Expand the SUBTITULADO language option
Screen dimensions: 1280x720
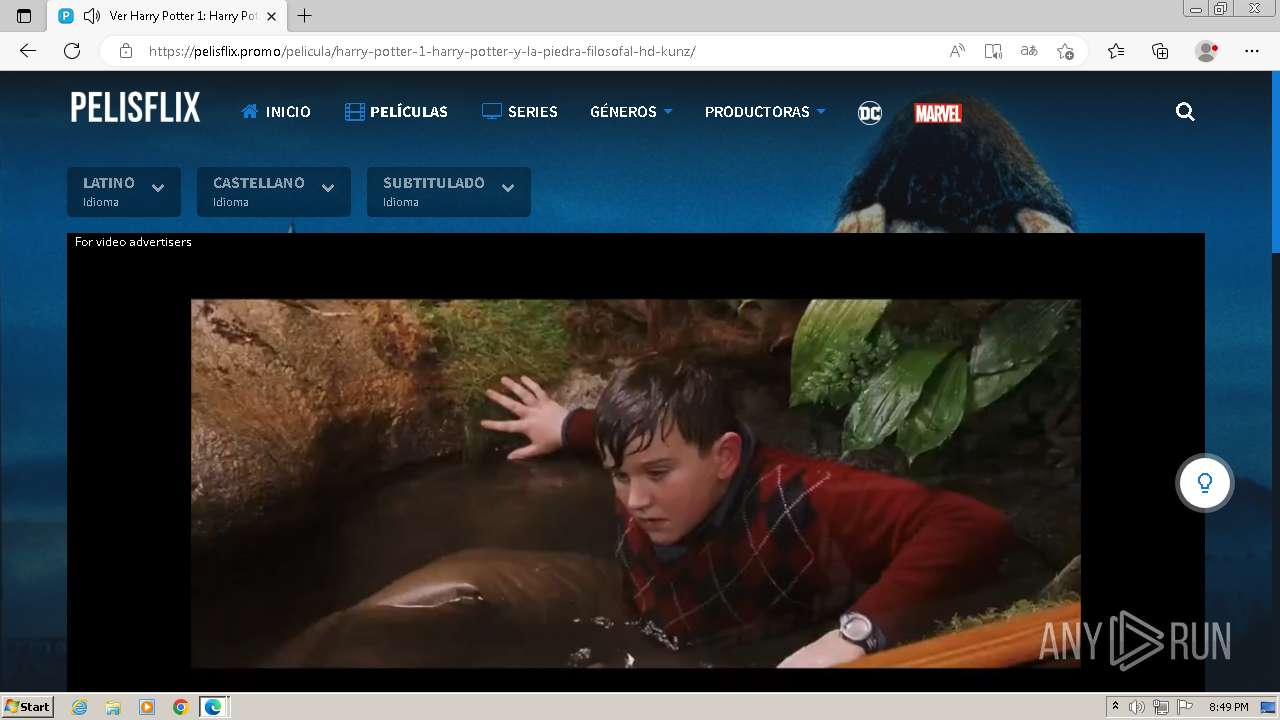click(449, 191)
